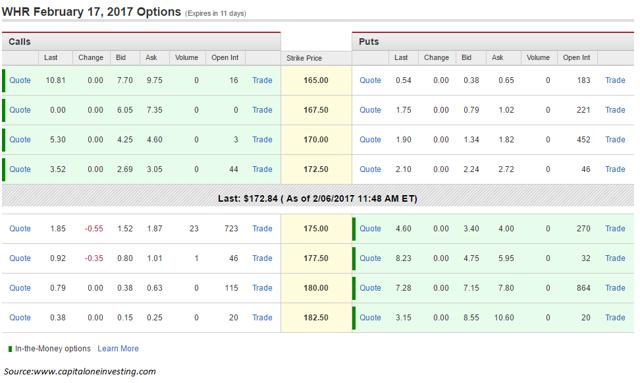Click the Puts section header
The width and height of the screenshot is (640, 383).
(493, 42)
